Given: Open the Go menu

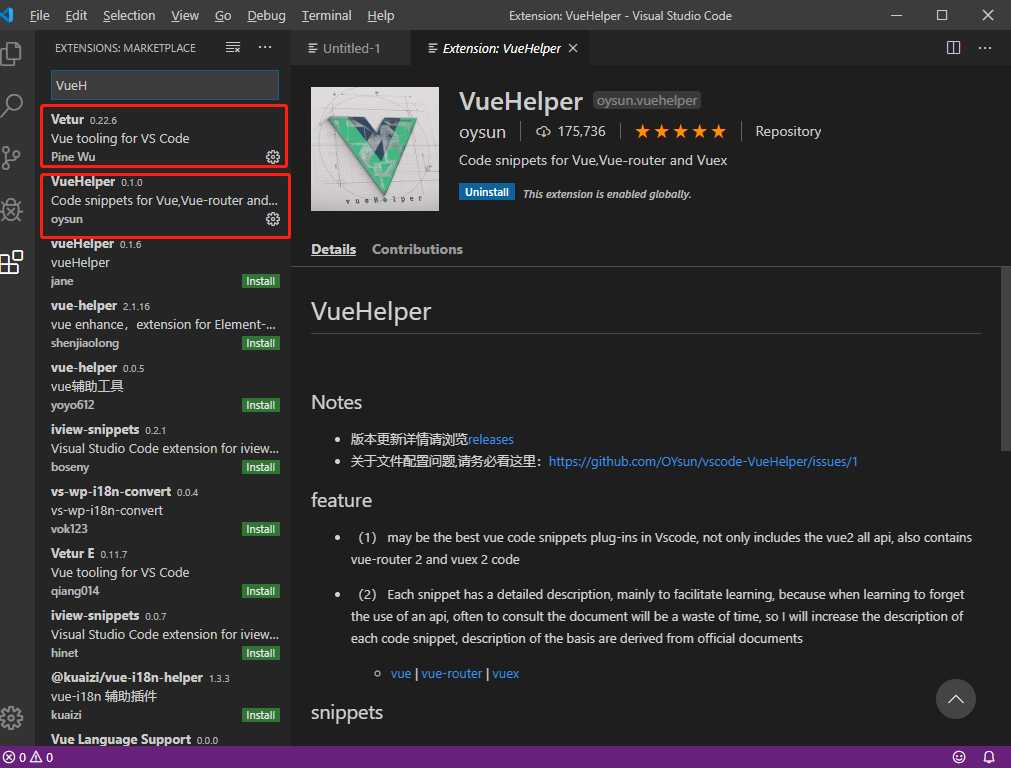Looking at the screenshot, I should (x=222, y=15).
